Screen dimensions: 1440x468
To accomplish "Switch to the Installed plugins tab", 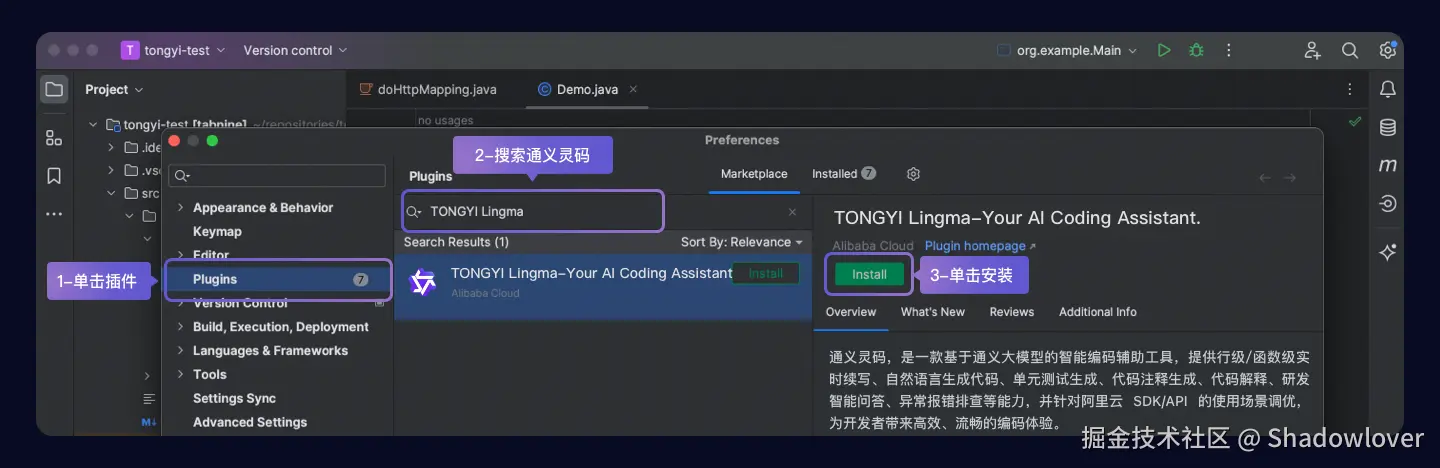I will (843, 174).
